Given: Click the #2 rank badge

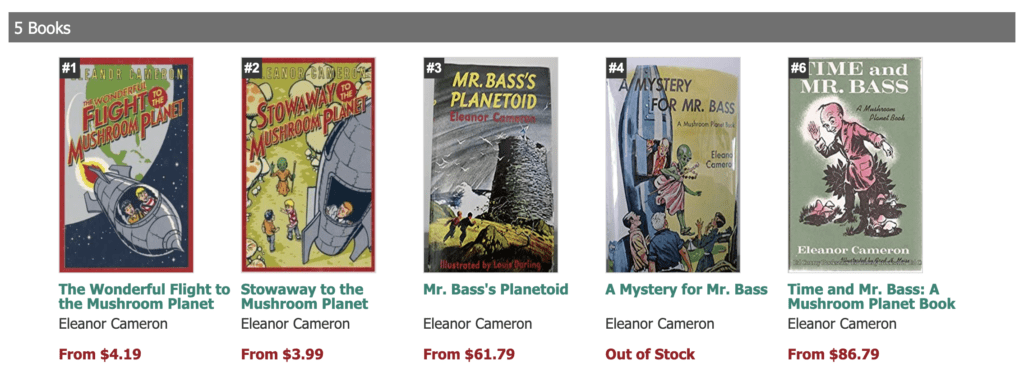Looking at the screenshot, I should (x=251, y=67).
